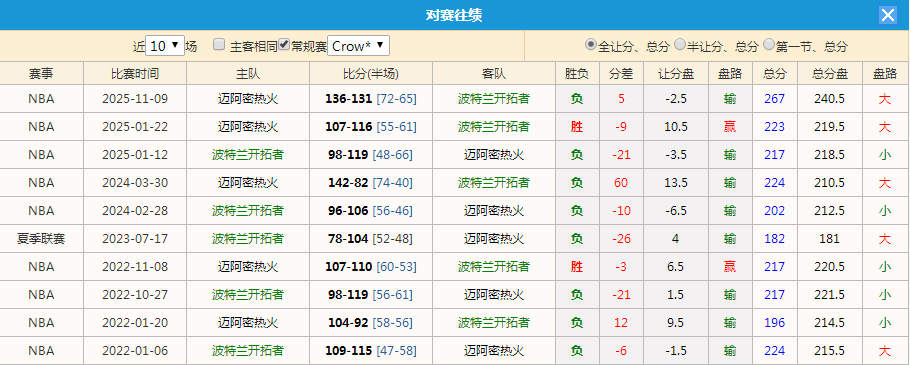Click the 比分(半场) column header

[371, 74]
